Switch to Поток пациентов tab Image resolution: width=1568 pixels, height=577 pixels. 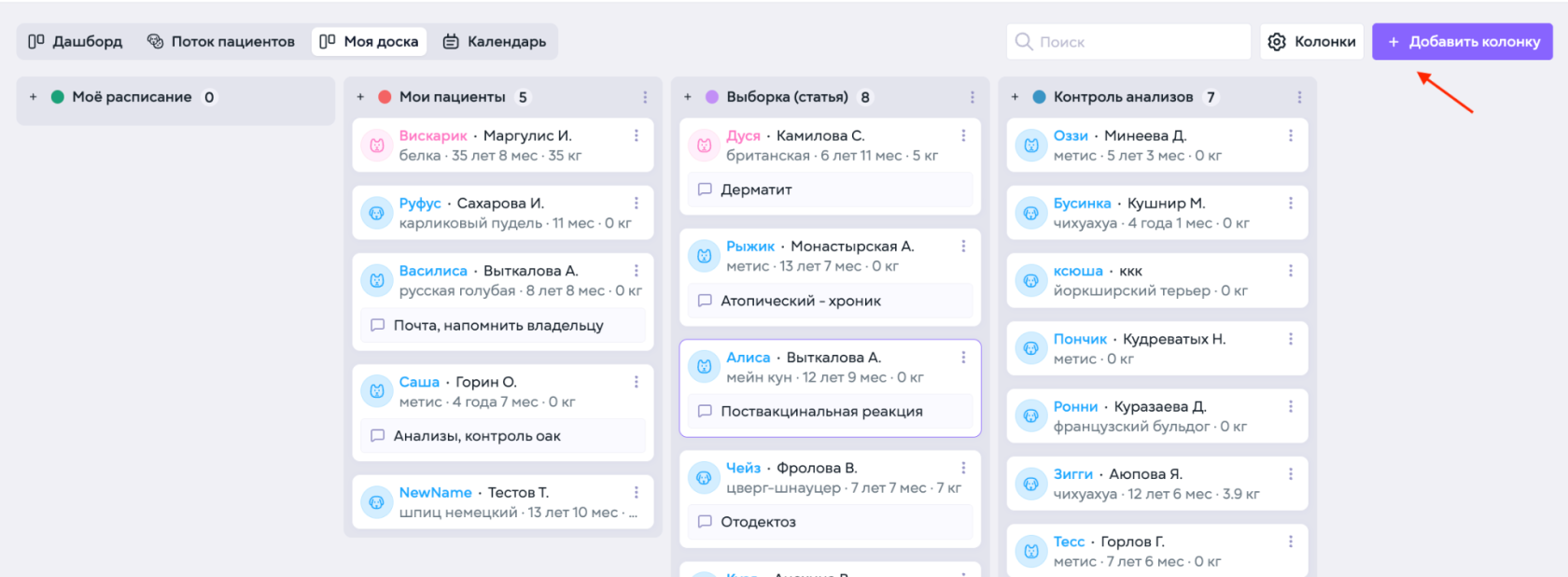(x=221, y=41)
